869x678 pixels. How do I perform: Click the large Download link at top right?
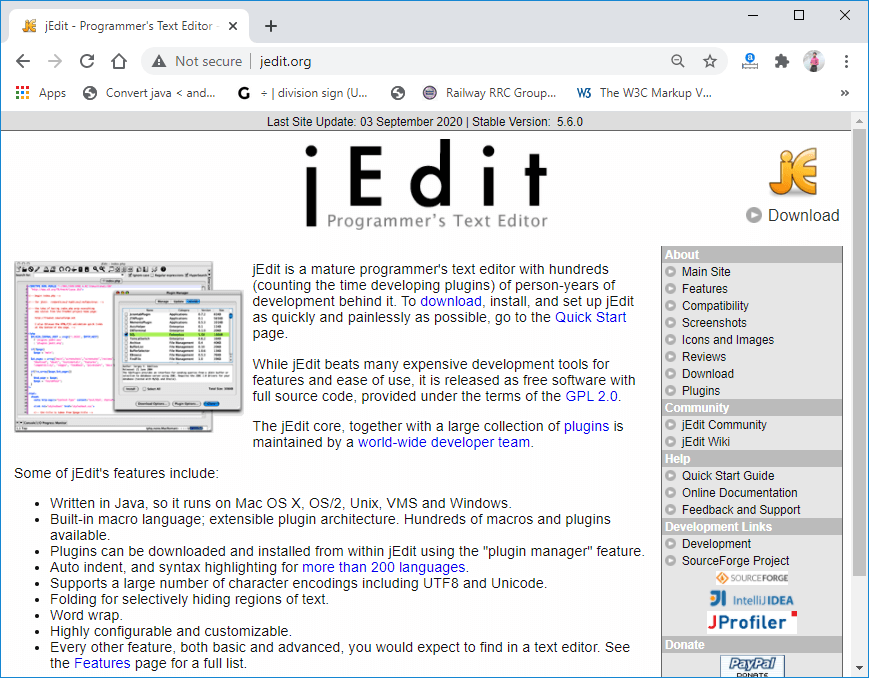pyautogui.click(x=793, y=215)
